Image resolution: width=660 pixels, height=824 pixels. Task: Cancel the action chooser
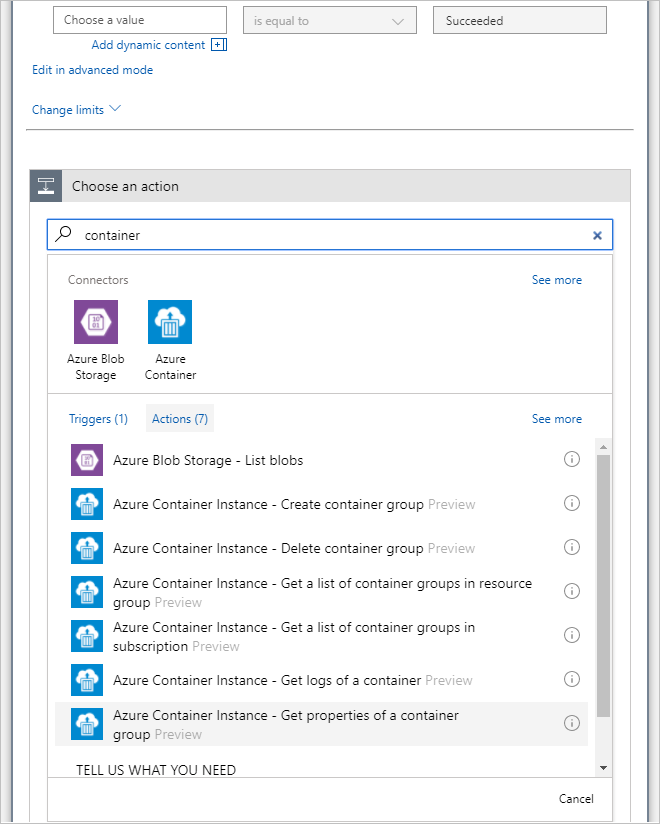point(576,799)
